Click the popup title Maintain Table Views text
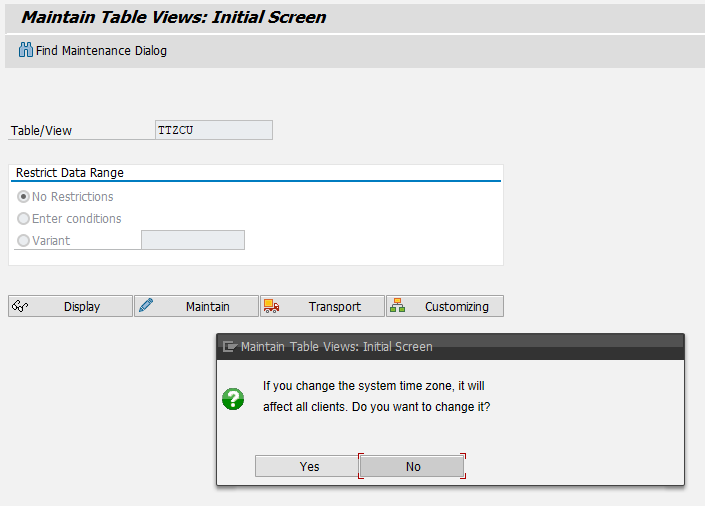Screen dimensions: 705x506 (337, 347)
